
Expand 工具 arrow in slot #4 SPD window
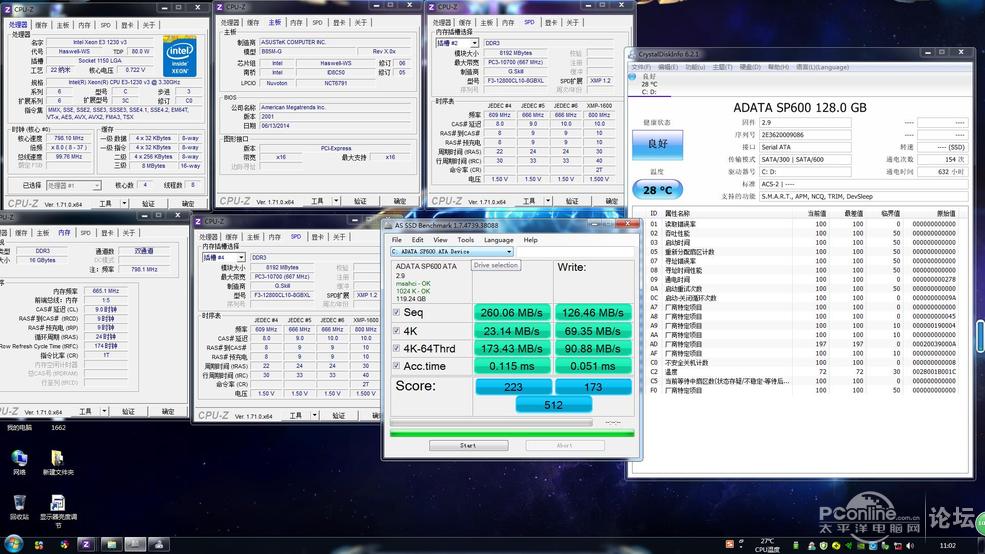click(x=315, y=415)
